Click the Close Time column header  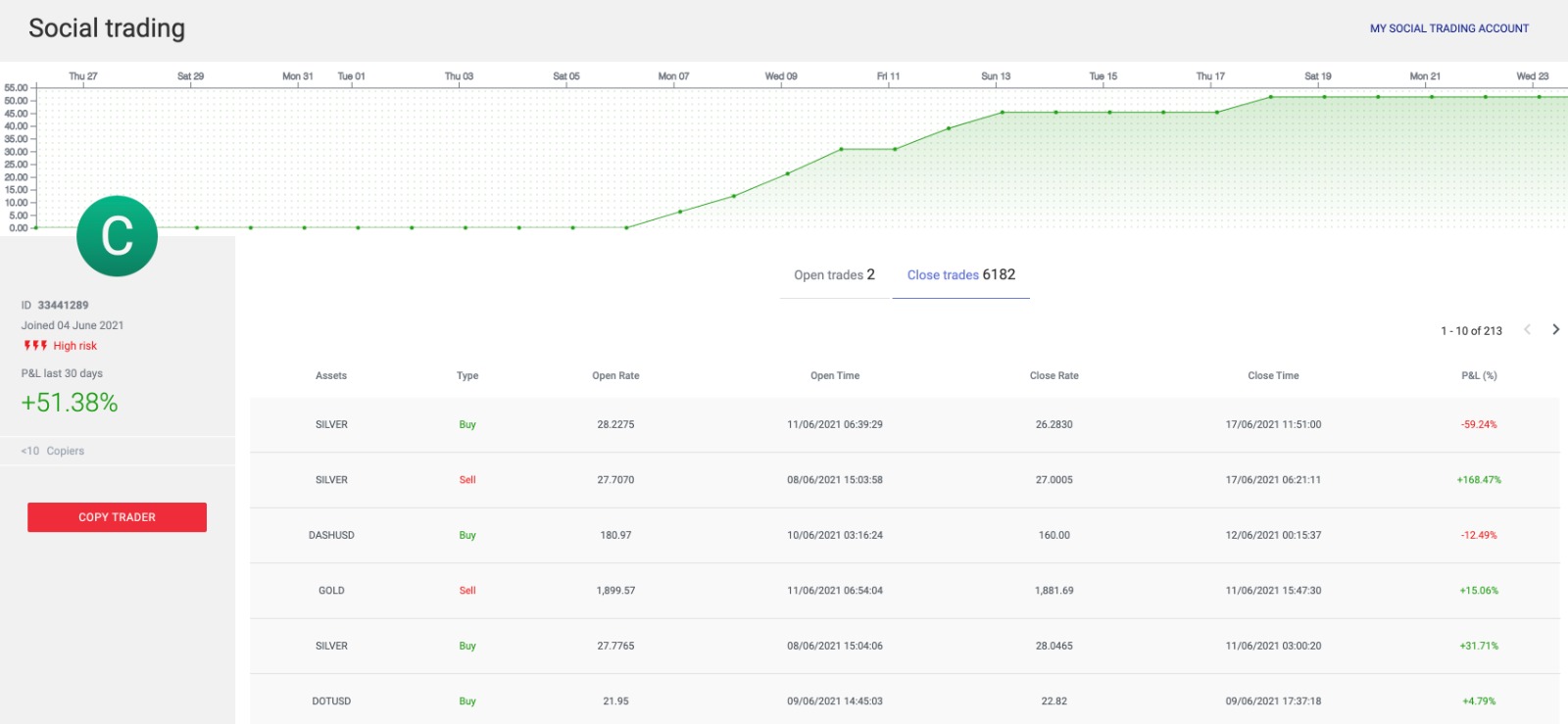[x=1273, y=376]
